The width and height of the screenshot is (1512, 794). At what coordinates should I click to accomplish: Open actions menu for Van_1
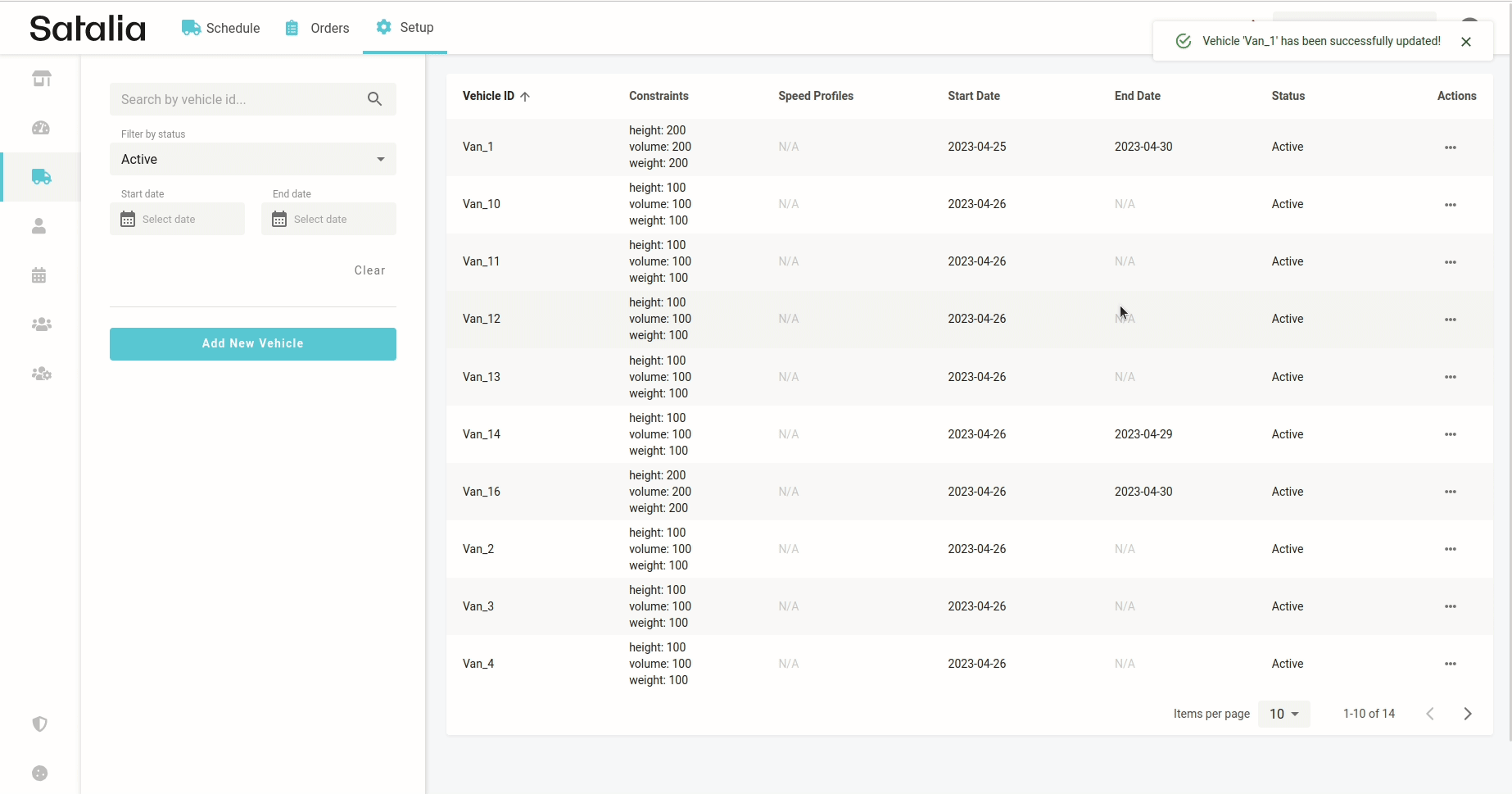click(1450, 147)
